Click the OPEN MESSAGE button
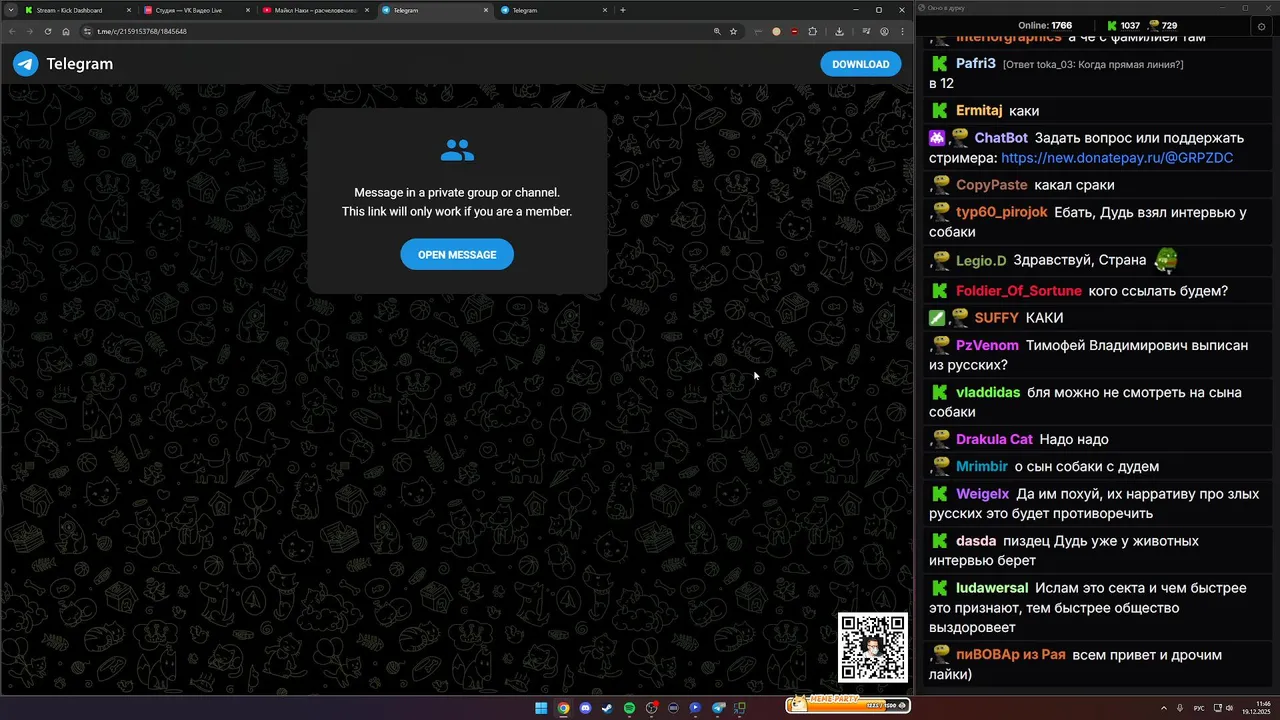Image resolution: width=1280 pixels, height=720 pixels. click(x=457, y=254)
